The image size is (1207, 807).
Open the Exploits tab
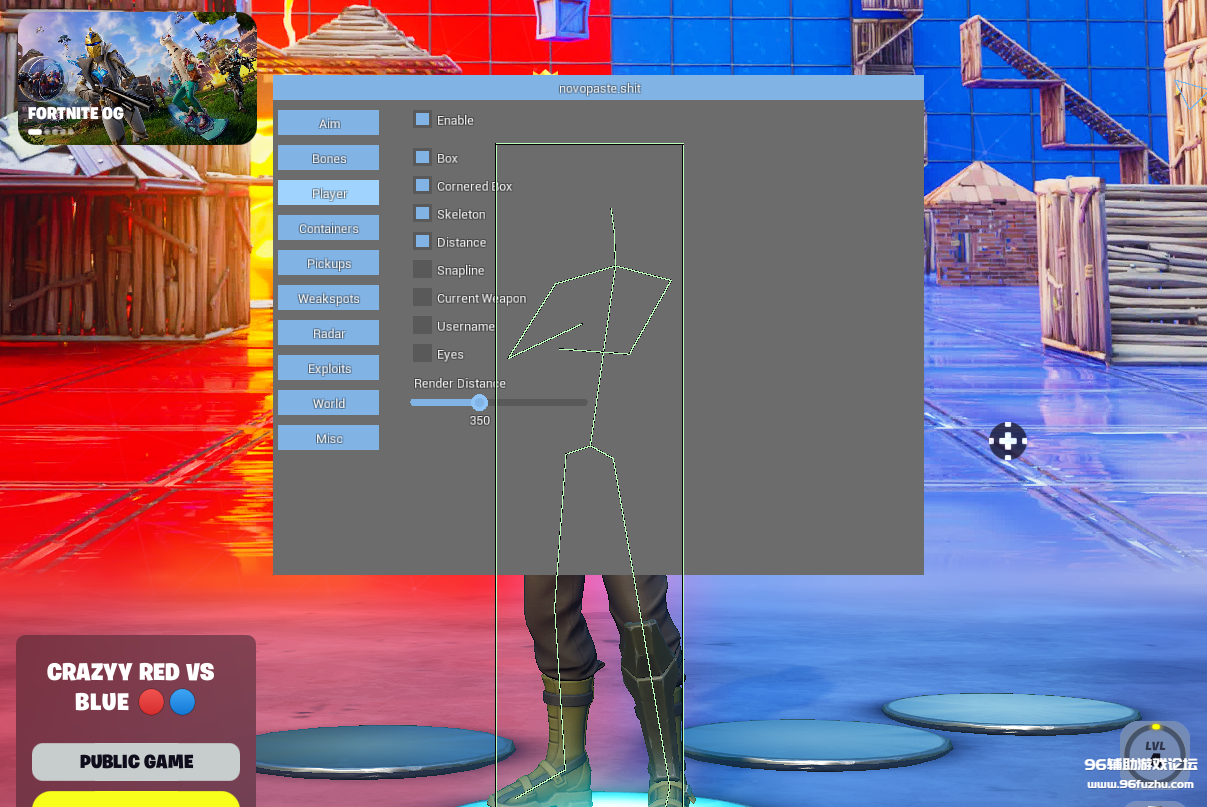point(328,368)
